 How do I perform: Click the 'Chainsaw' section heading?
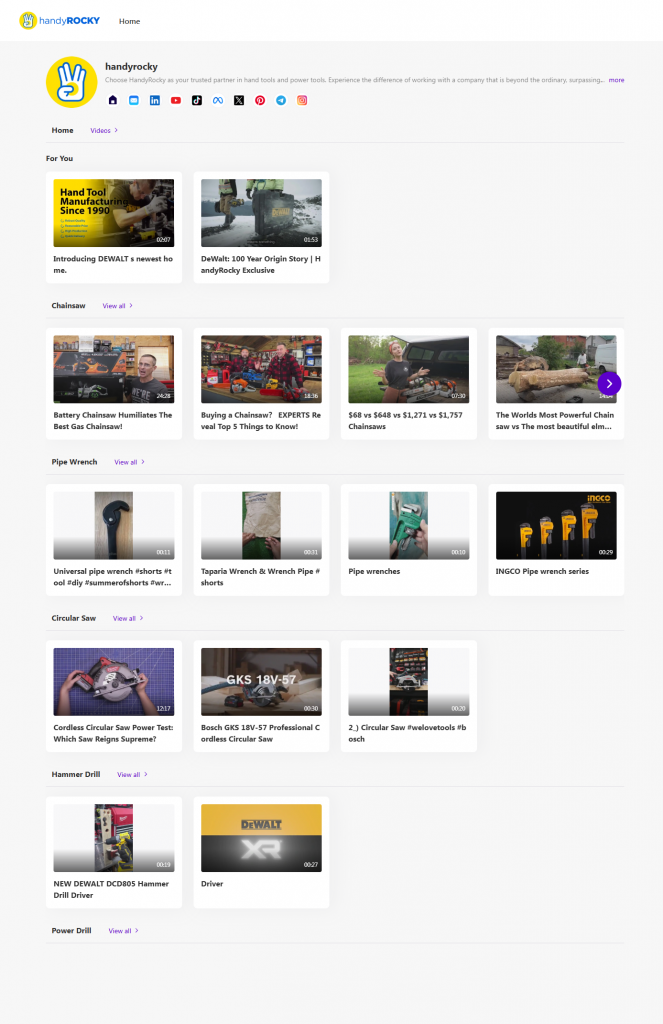[x=69, y=306]
